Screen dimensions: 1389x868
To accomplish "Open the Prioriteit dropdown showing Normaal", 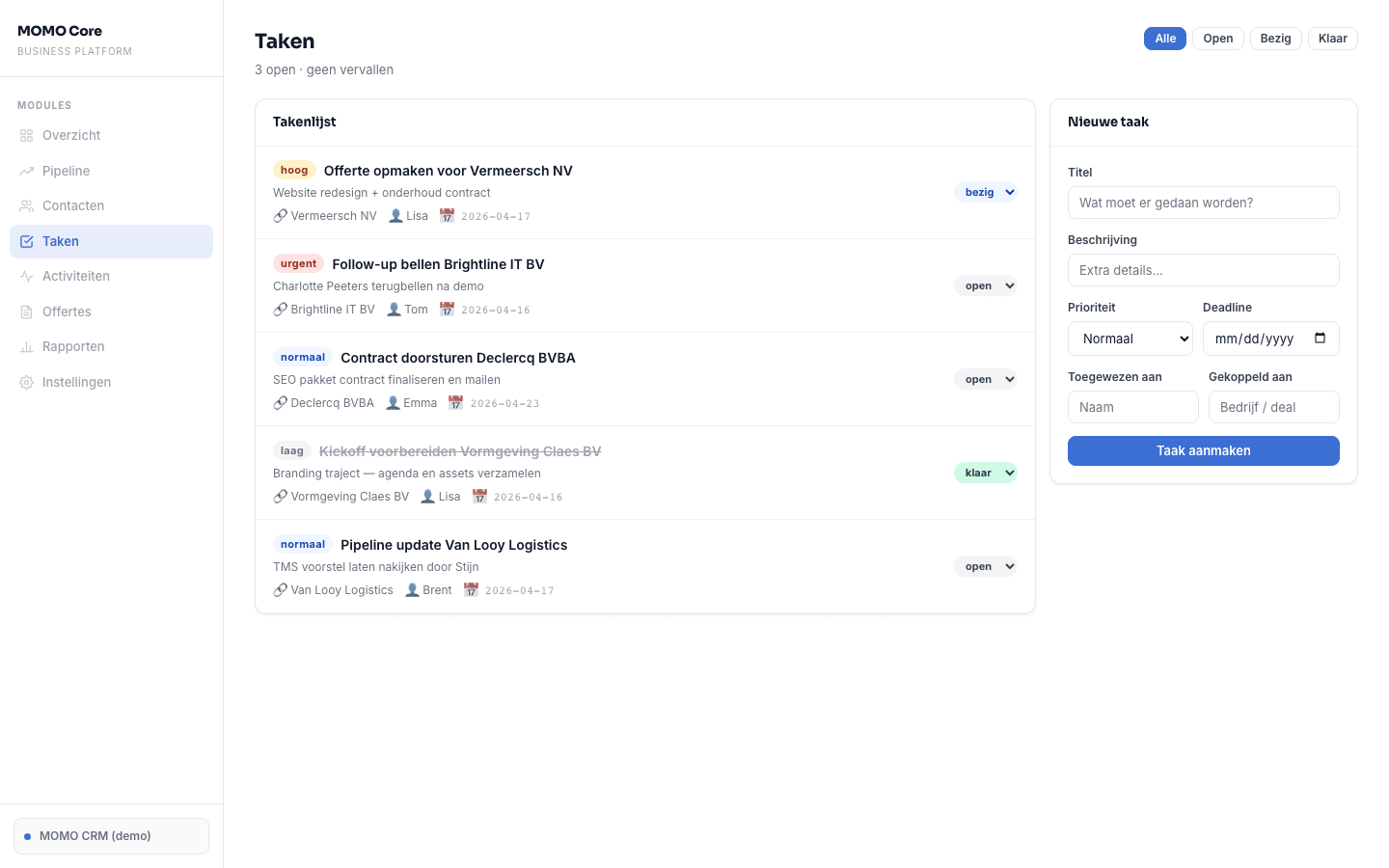I will coord(1130,339).
